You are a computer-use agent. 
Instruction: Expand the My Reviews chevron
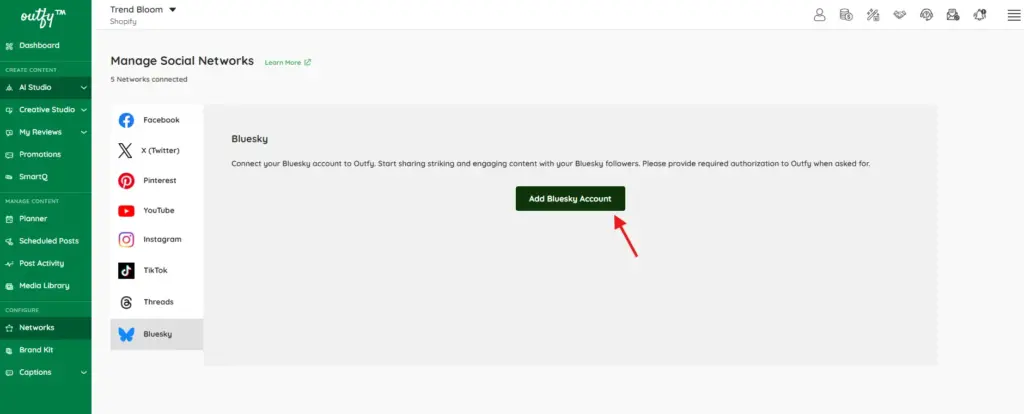pos(84,132)
